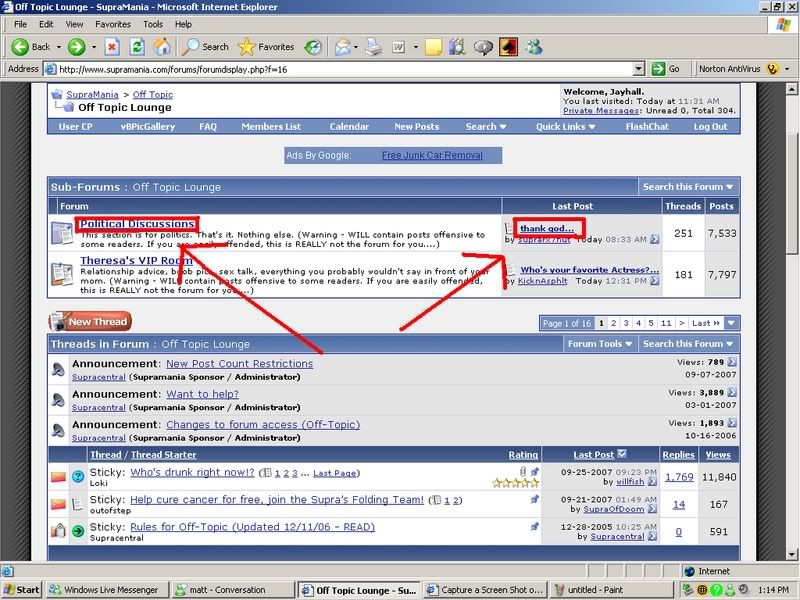Go to last post by willfish
This screenshot has height=600, width=800.
pos(652,482)
